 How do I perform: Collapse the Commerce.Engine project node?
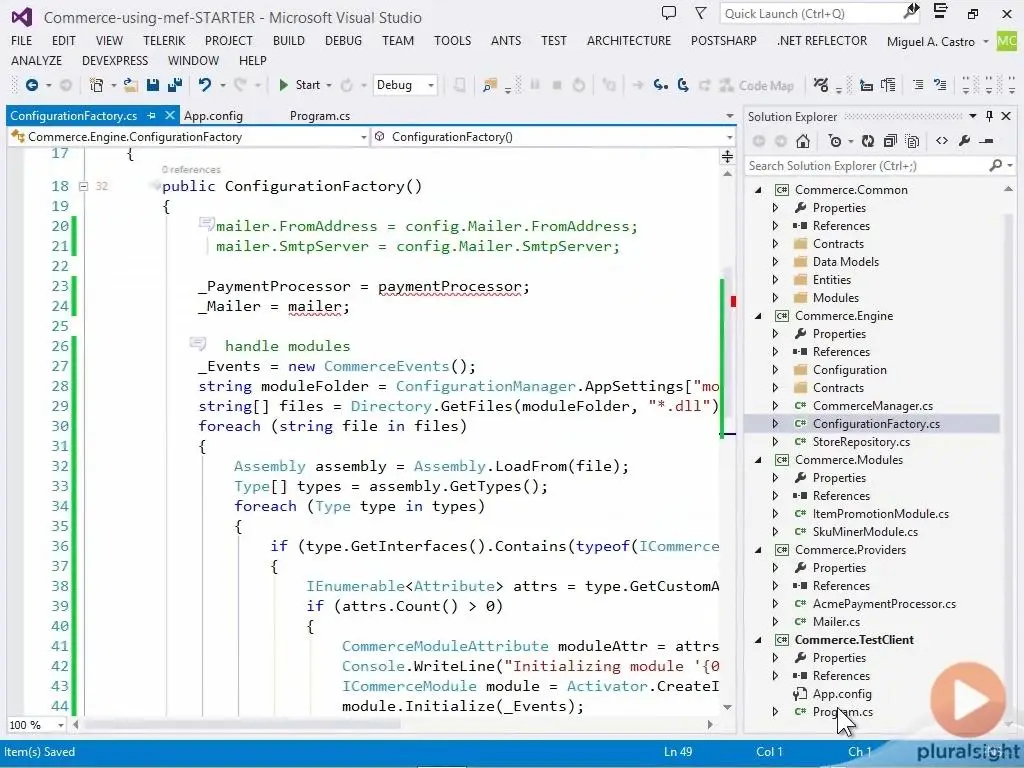pyautogui.click(x=758, y=316)
